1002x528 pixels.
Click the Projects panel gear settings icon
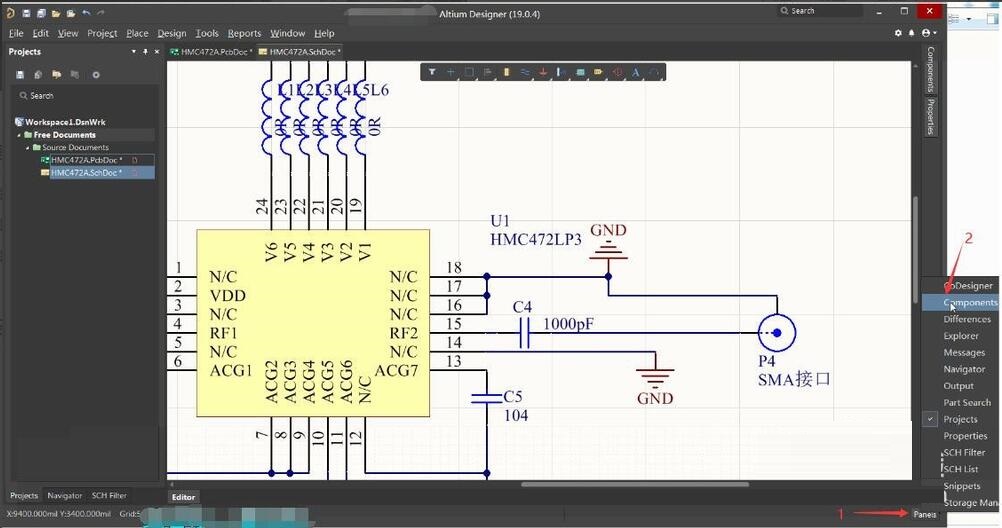coord(96,75)
